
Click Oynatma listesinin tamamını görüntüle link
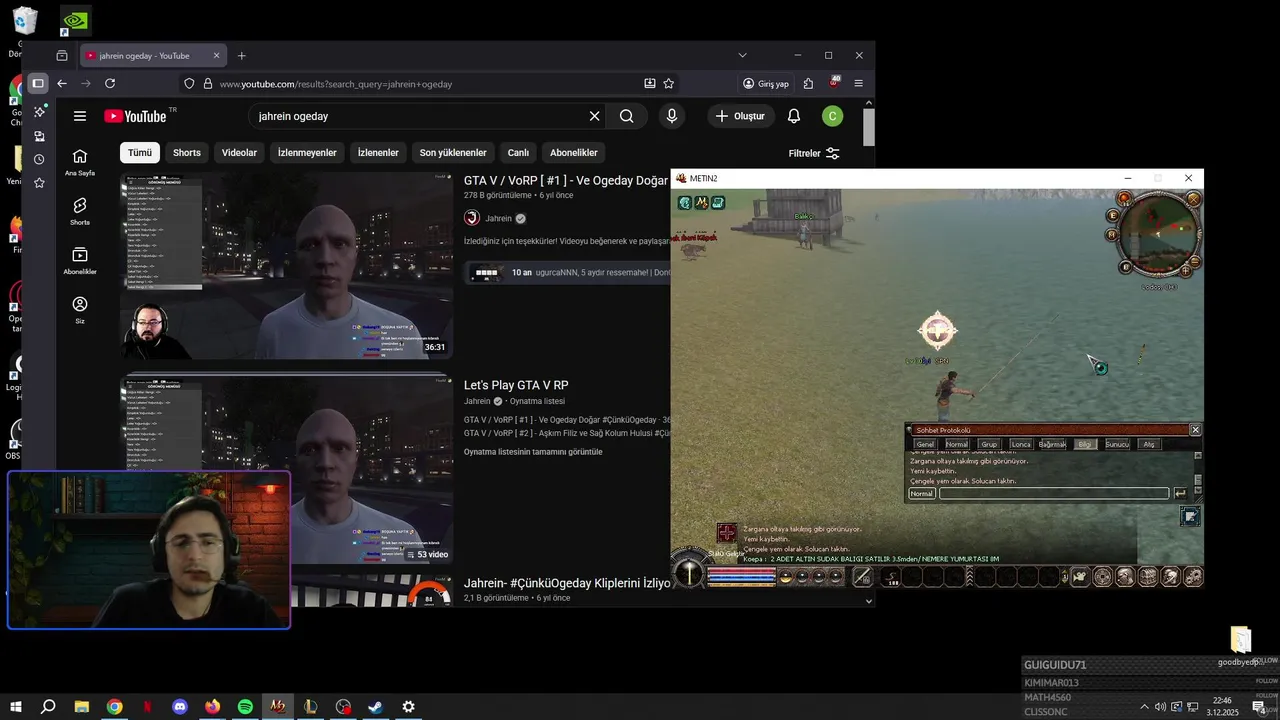coord(533,452)
